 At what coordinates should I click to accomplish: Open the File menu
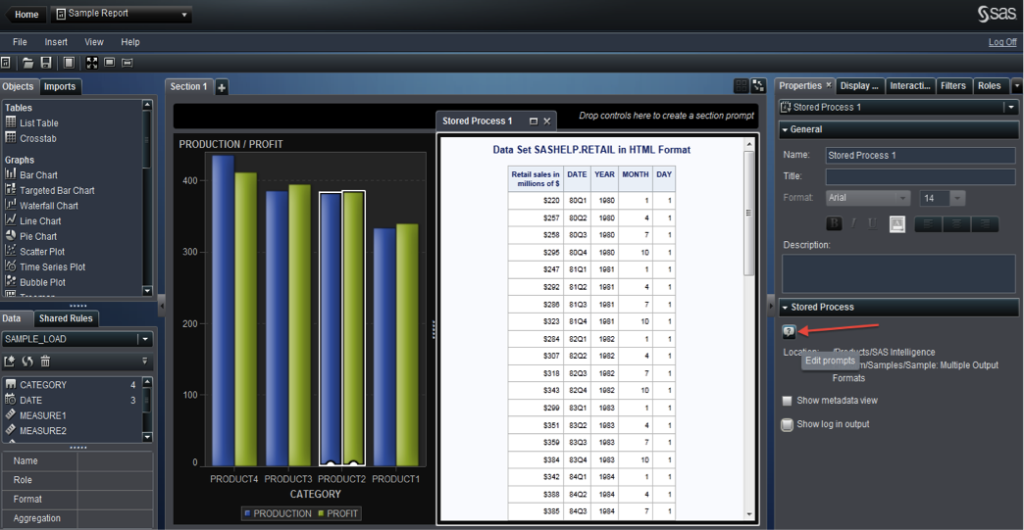(20, 42)
